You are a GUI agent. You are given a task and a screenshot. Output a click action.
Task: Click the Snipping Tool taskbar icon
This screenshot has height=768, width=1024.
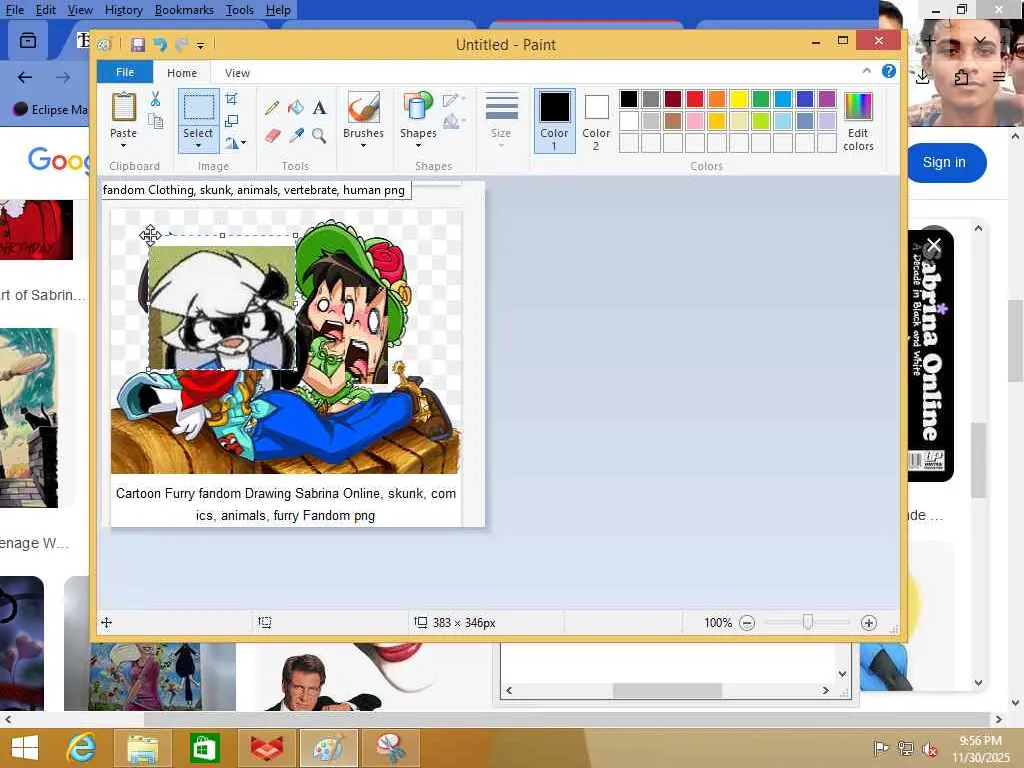pyautogui.click(x=390, y=748)
